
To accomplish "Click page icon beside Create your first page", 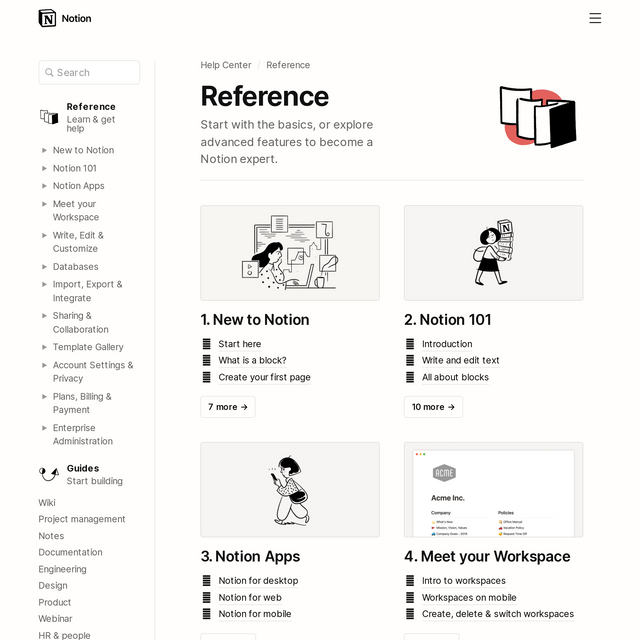I will (207, 377).
